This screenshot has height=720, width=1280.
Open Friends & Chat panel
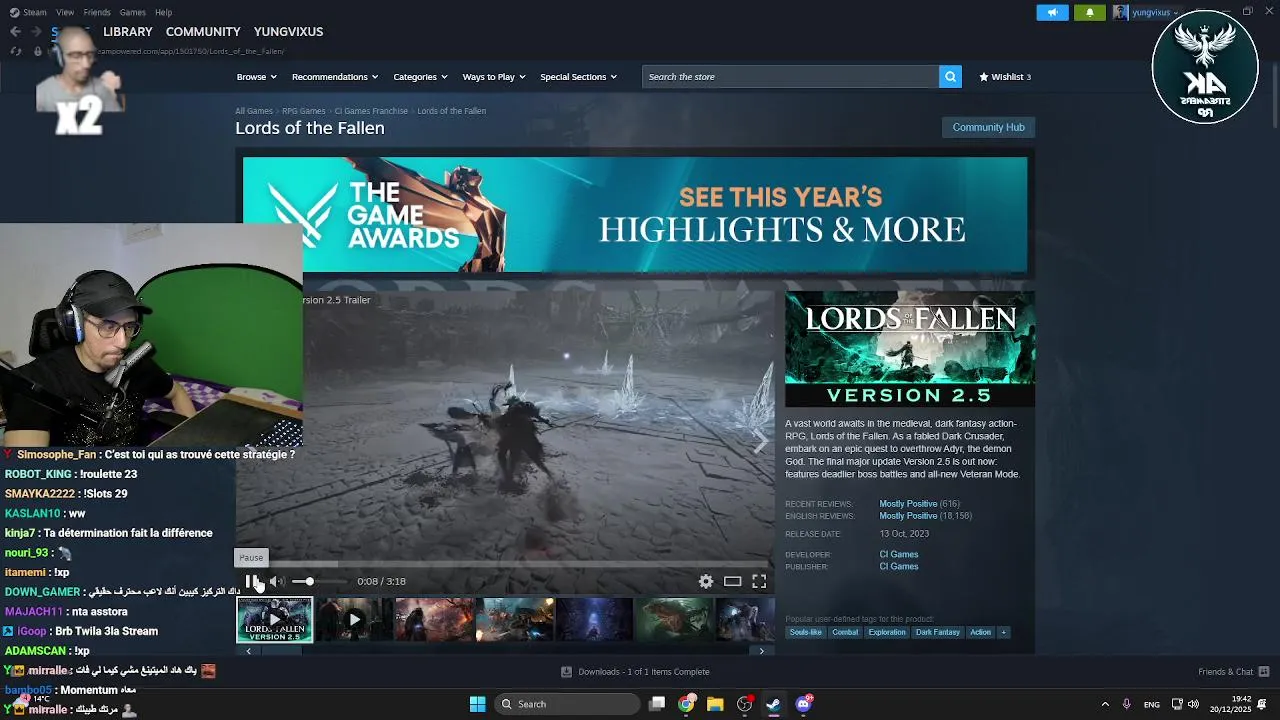pos(1233,672)
